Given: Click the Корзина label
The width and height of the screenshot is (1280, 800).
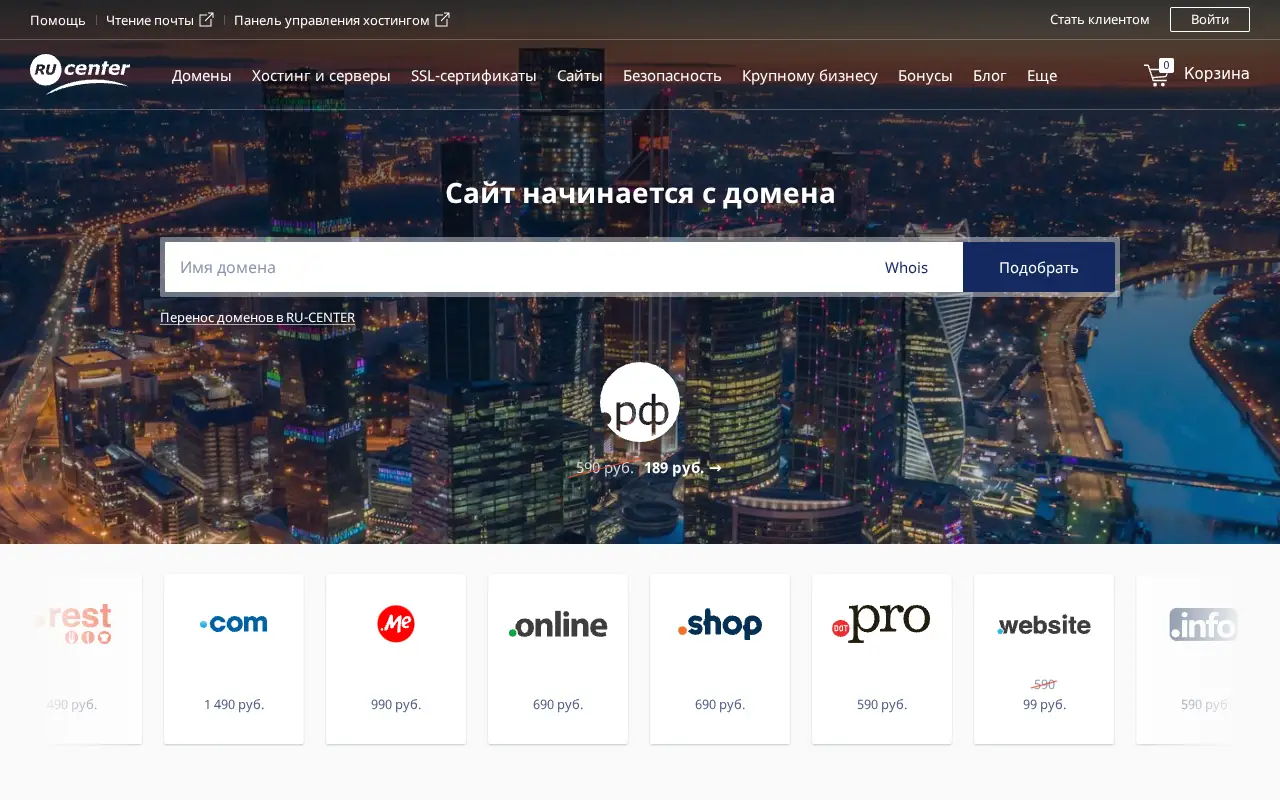Looking at the screenshot, I should tap(1217, 73).
